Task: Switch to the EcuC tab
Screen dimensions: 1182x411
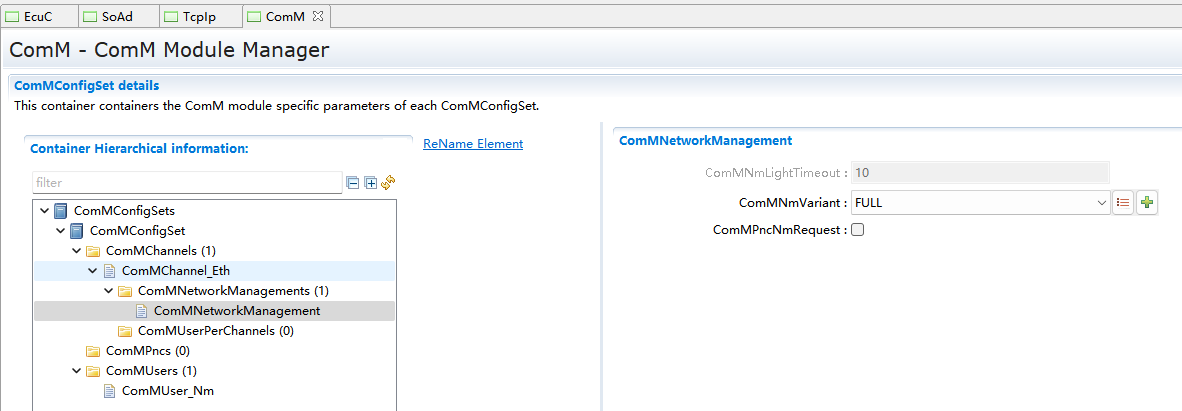Action: coord(37,17)
